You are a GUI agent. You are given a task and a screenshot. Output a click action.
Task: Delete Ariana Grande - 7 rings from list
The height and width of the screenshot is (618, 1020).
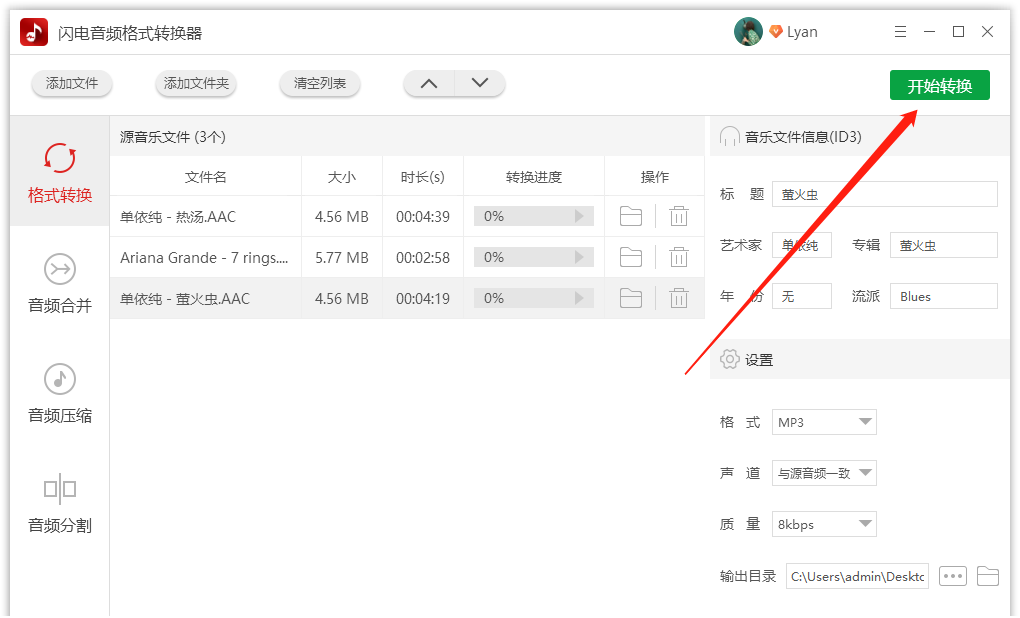(679, 257)
